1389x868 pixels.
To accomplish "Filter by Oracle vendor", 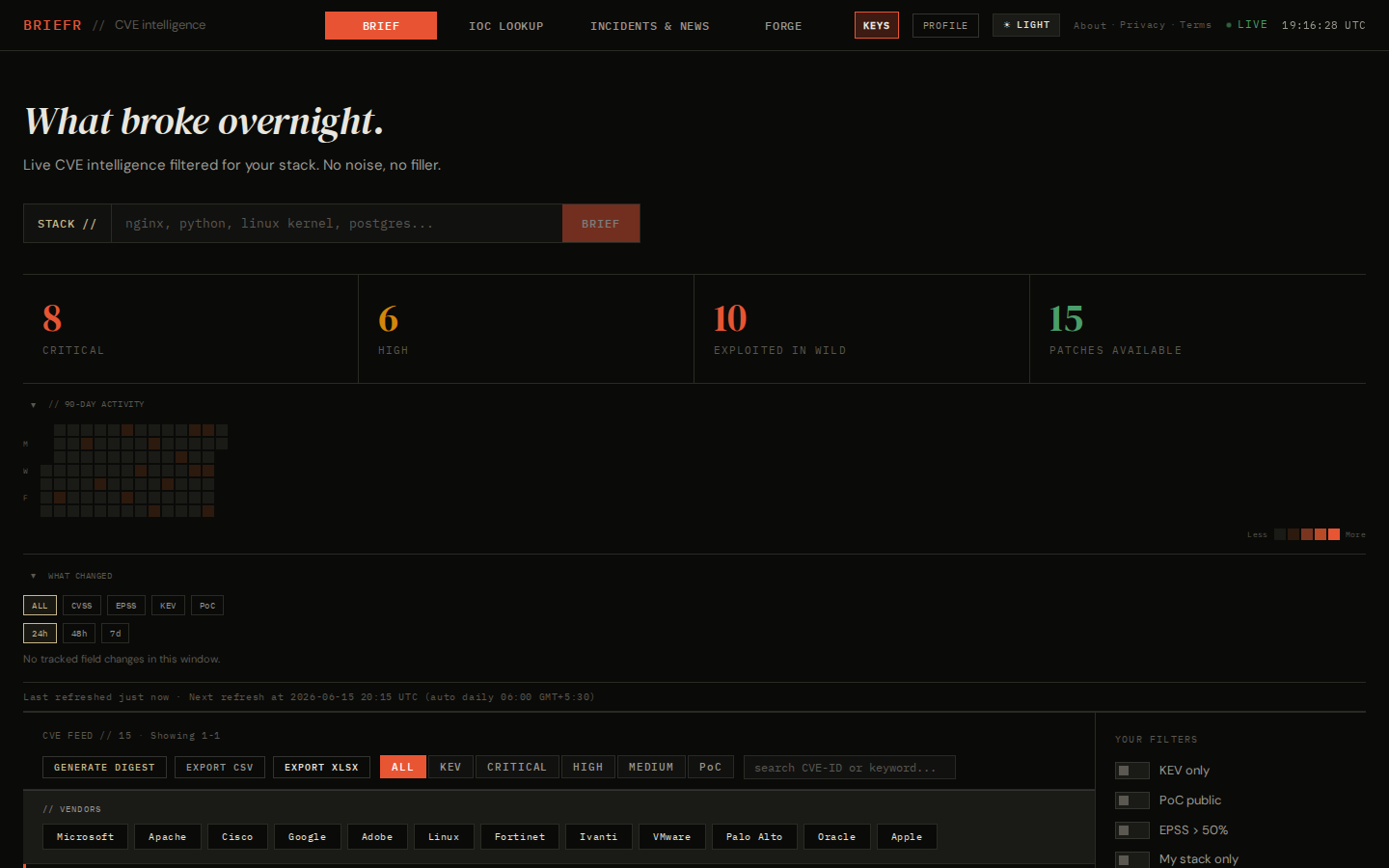I will [837, 837].
